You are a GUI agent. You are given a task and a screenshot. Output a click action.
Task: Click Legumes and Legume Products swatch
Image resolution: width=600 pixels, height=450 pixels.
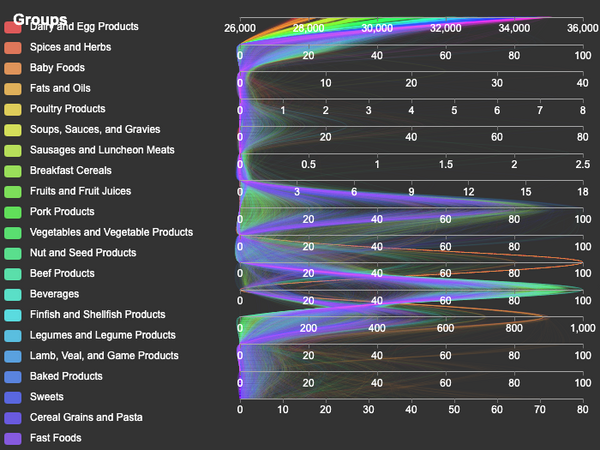tap(13, 336)
